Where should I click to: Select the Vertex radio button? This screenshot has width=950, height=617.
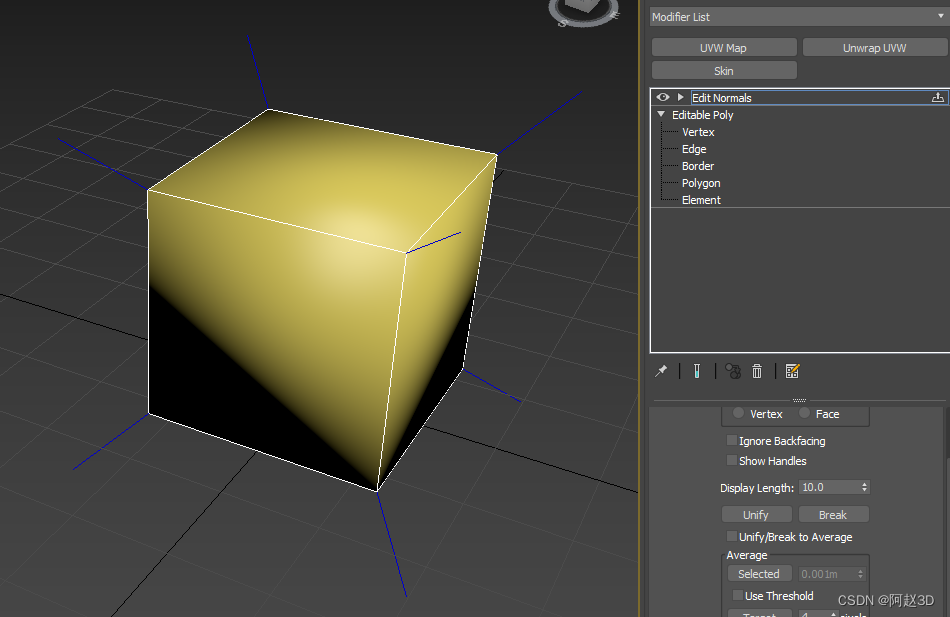[x=738, y=413]
